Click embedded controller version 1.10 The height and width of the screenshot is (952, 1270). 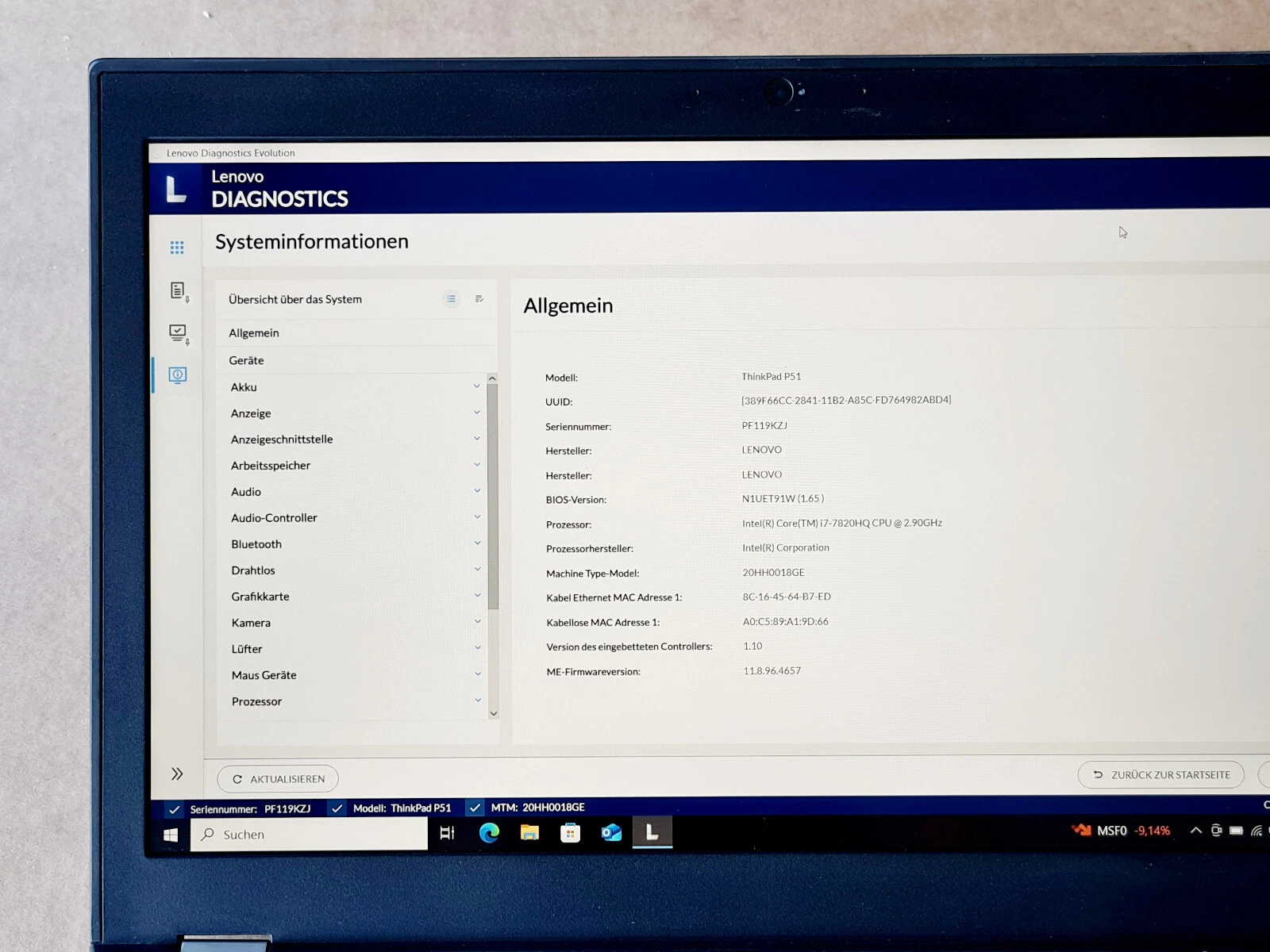(x=752, y=646)
